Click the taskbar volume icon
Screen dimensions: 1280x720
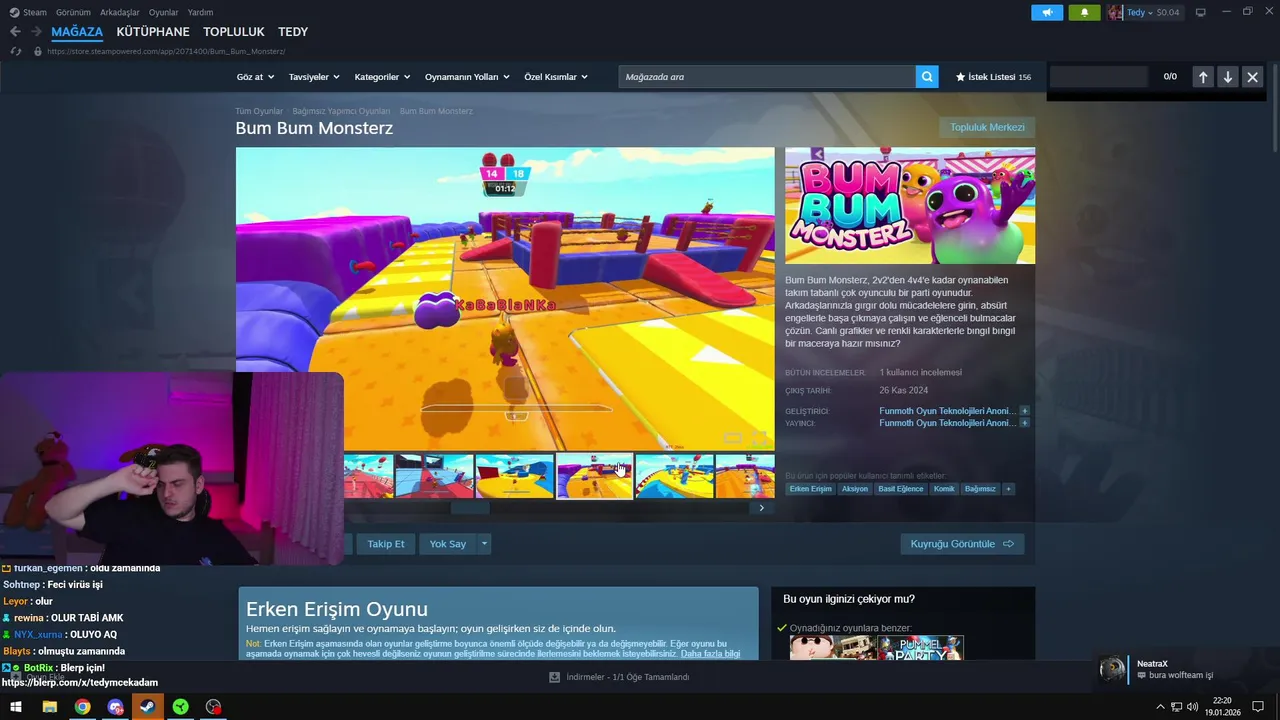[x=1193, y=707]
